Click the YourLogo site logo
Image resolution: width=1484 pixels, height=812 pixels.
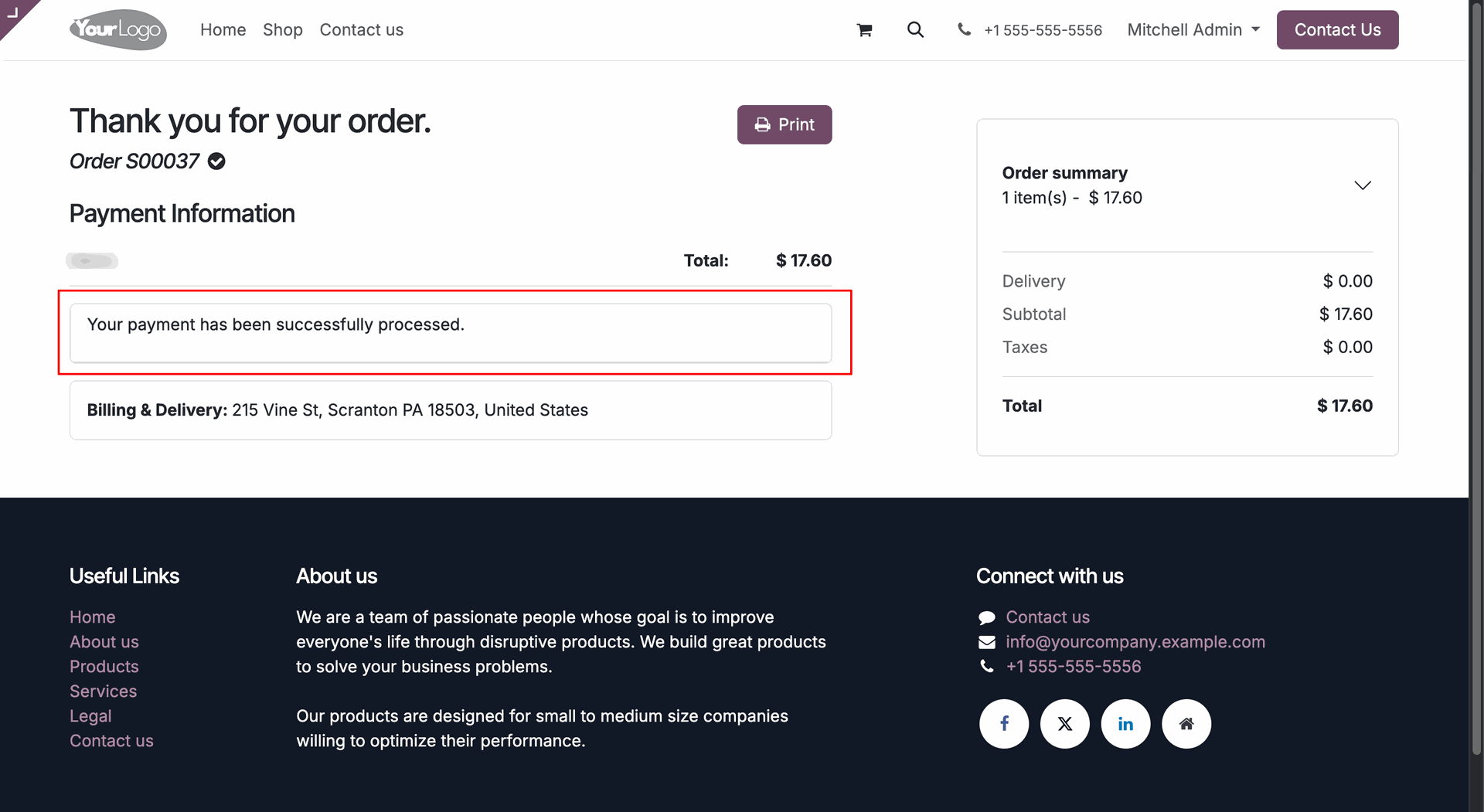[118, 30]
